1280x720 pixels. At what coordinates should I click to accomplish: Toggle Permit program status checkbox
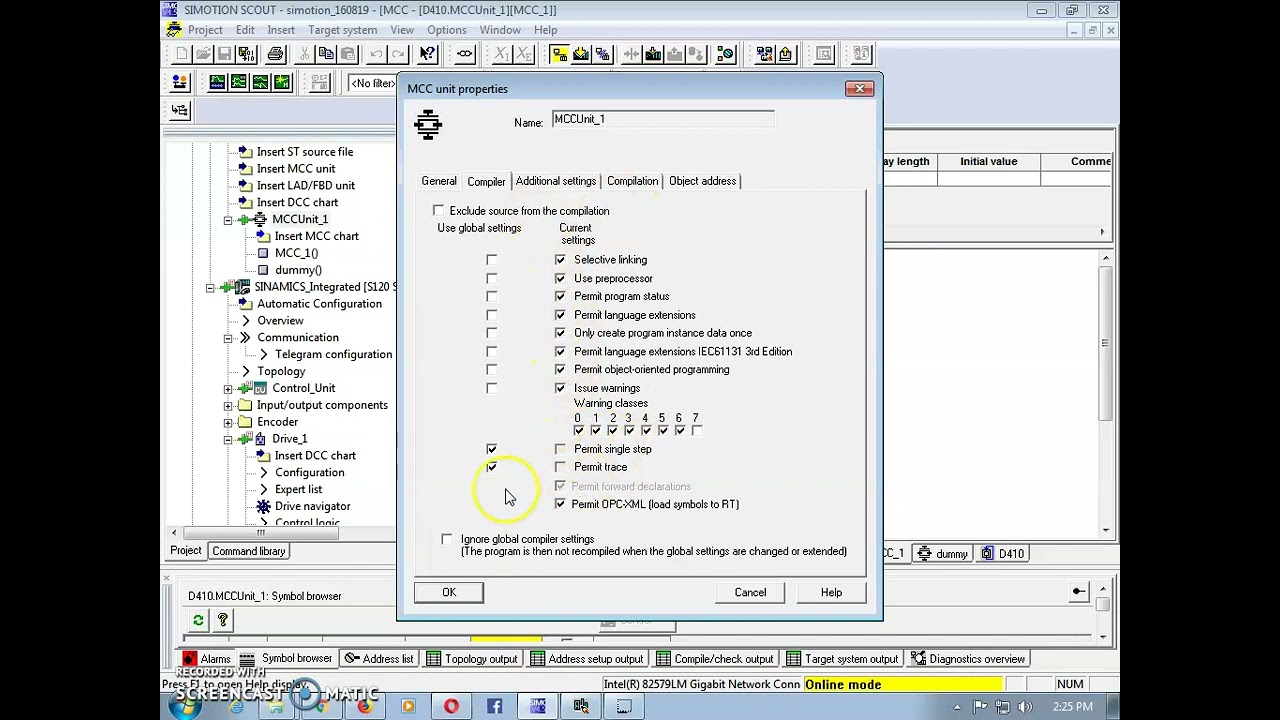560,296
